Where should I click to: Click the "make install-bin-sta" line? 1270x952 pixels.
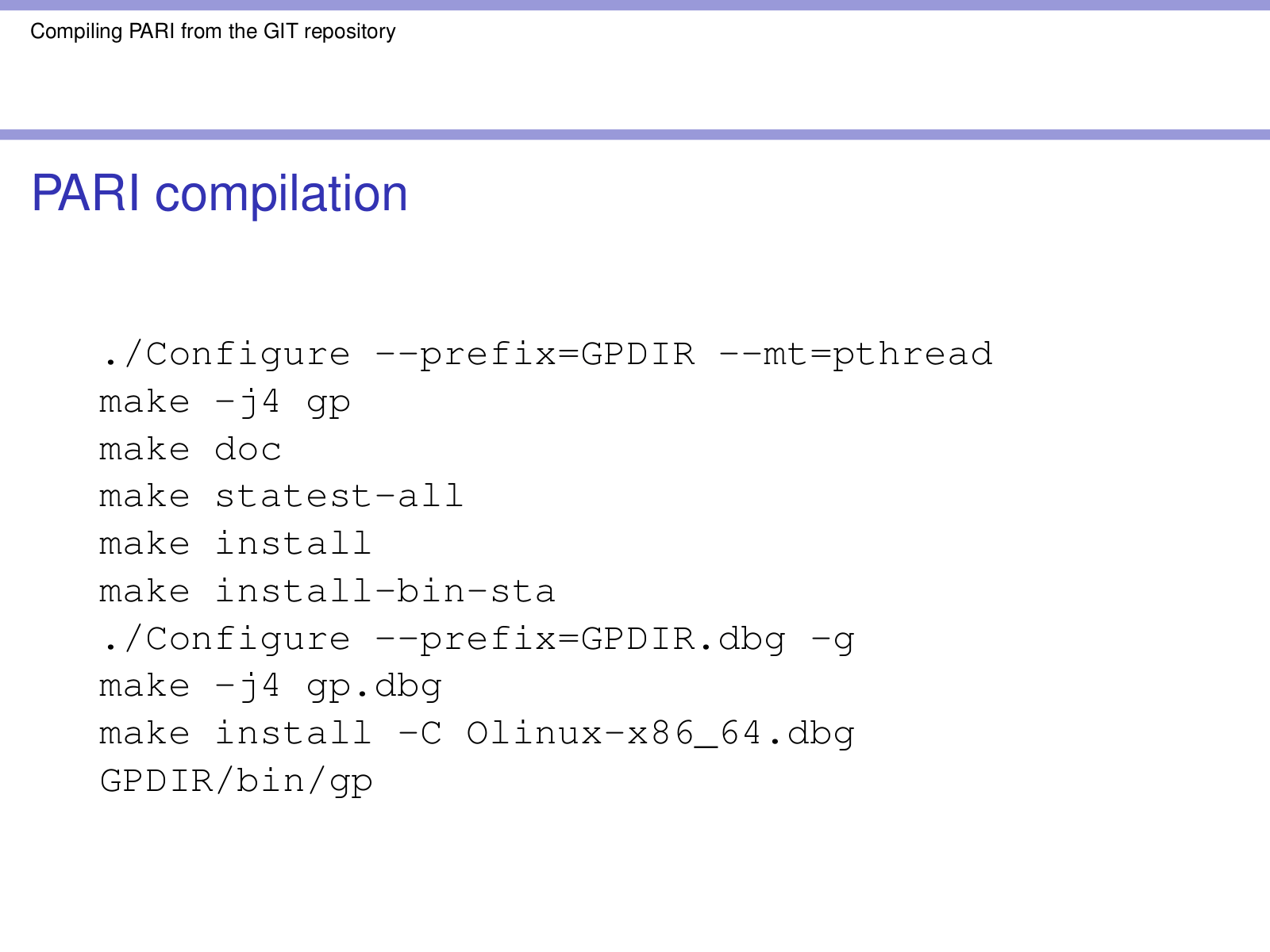[x=327, y=592]
